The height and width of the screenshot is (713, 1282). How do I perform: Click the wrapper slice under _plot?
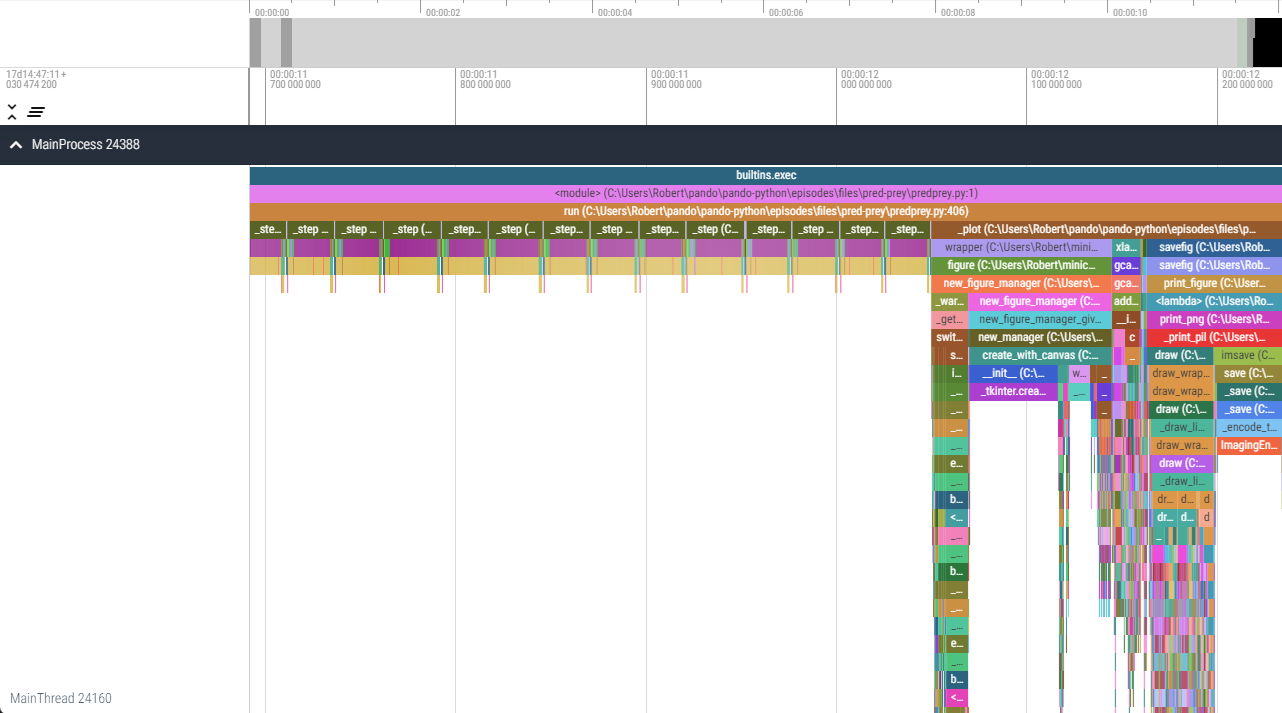coord(1020,247)
